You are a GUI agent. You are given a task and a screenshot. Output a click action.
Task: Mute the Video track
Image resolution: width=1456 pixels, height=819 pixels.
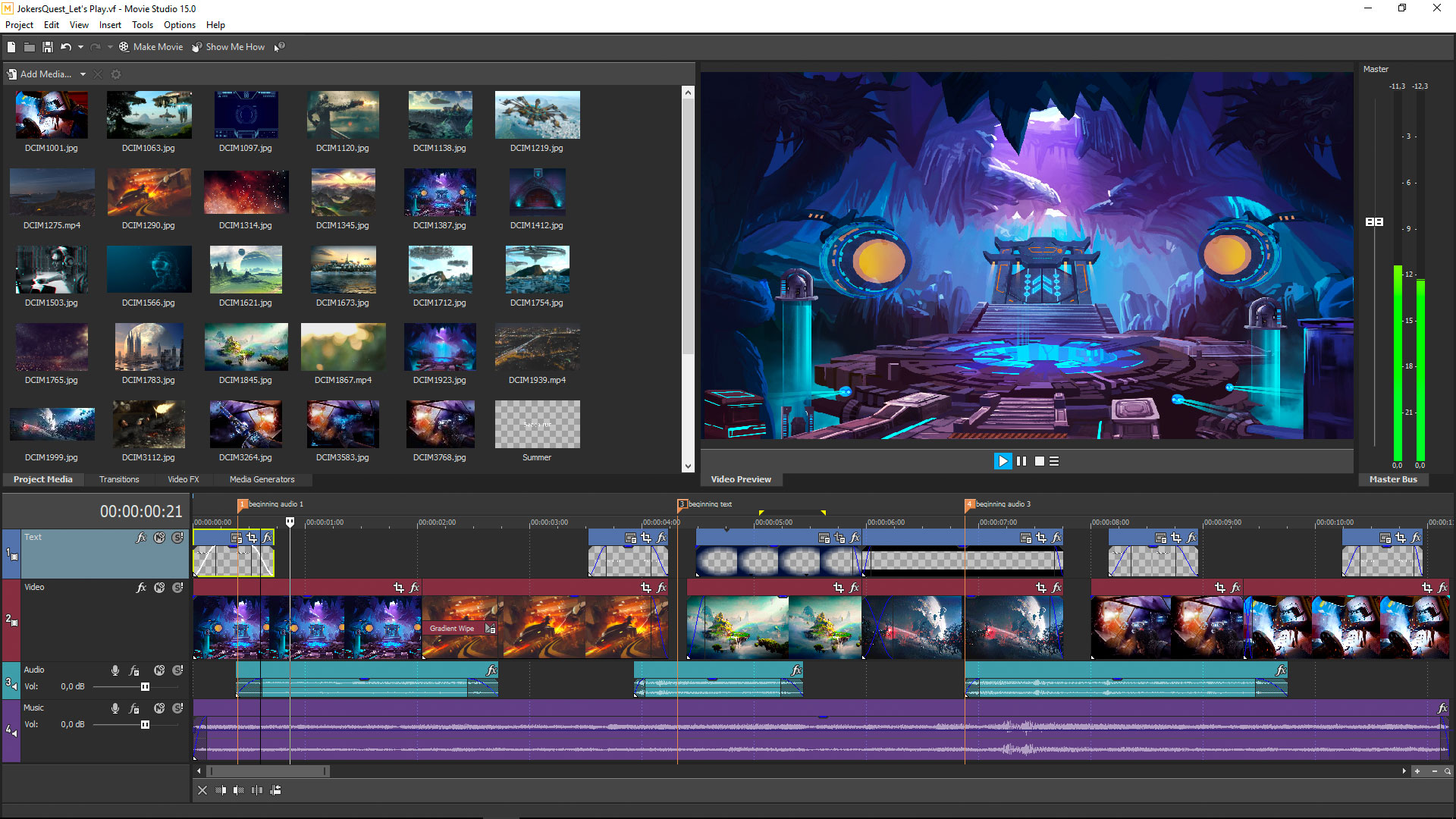click(x=159, y=587)
